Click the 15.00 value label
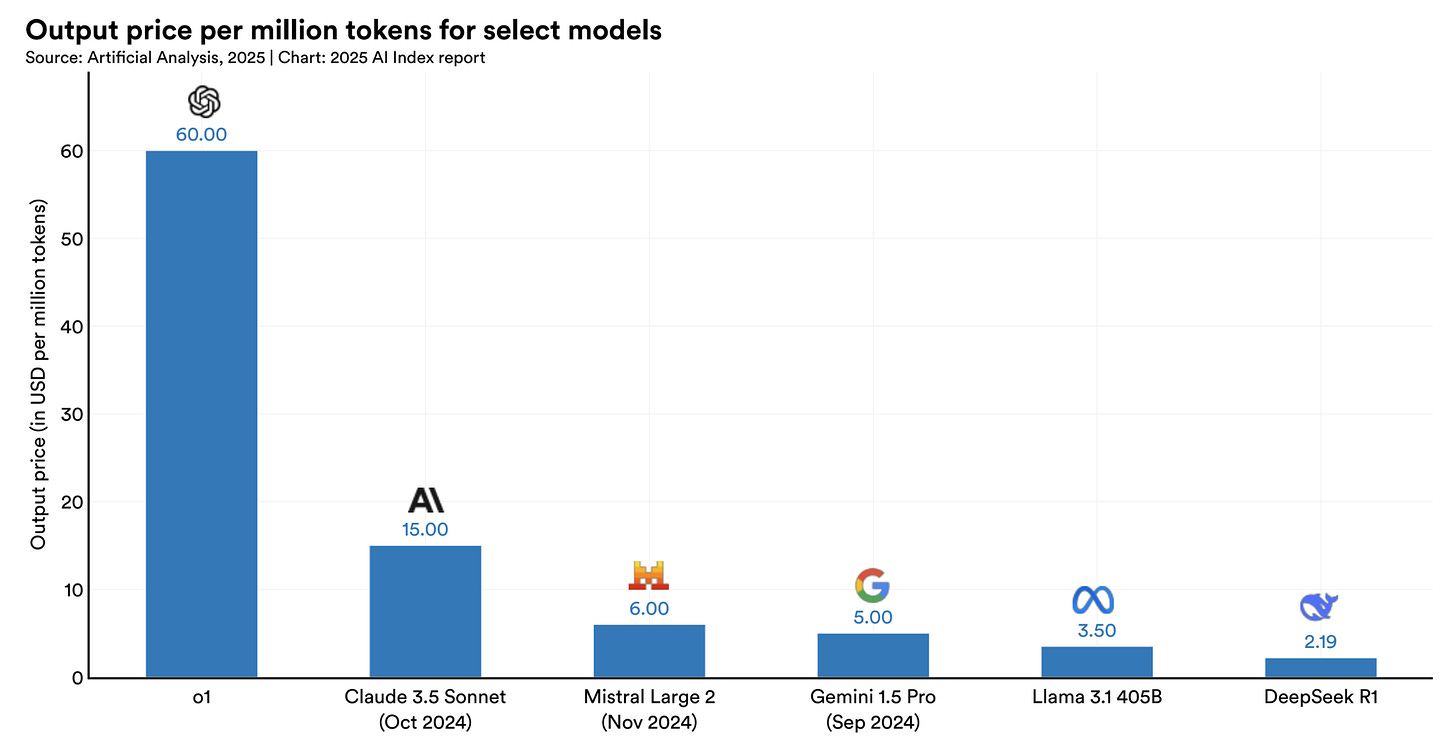Viewport: 1456px width, 748px height. pos(425,529)
